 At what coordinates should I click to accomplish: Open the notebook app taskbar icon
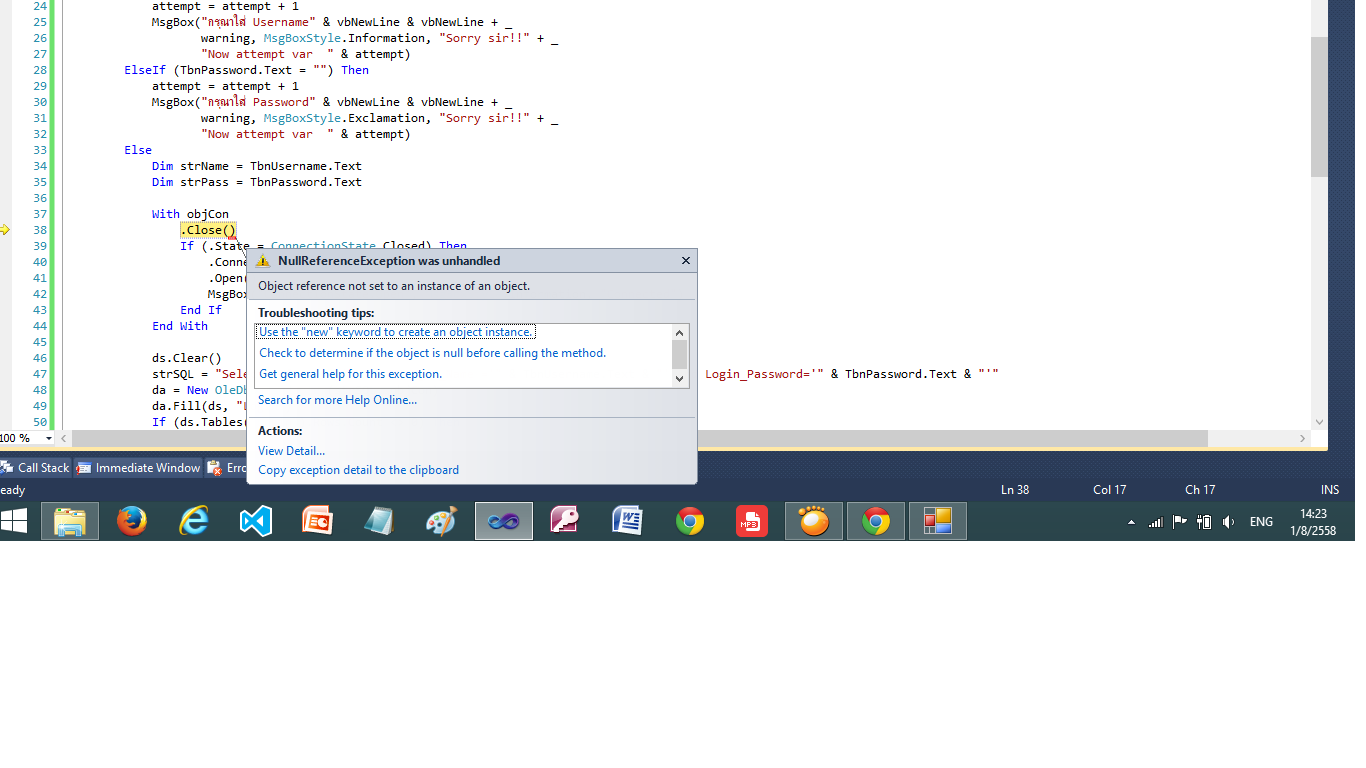(x=380, y=521)
